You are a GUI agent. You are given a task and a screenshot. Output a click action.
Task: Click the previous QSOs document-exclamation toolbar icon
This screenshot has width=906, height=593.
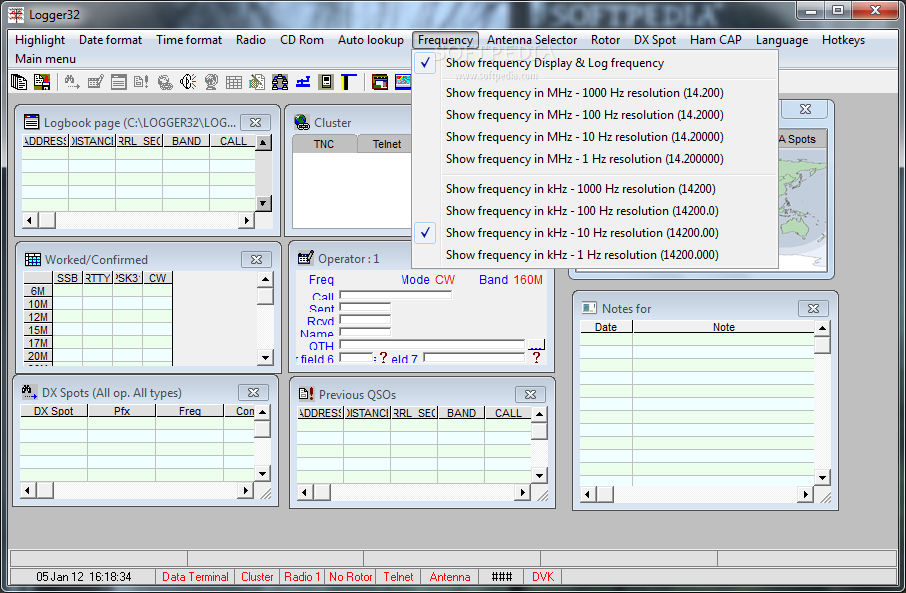tap(142, 82)
